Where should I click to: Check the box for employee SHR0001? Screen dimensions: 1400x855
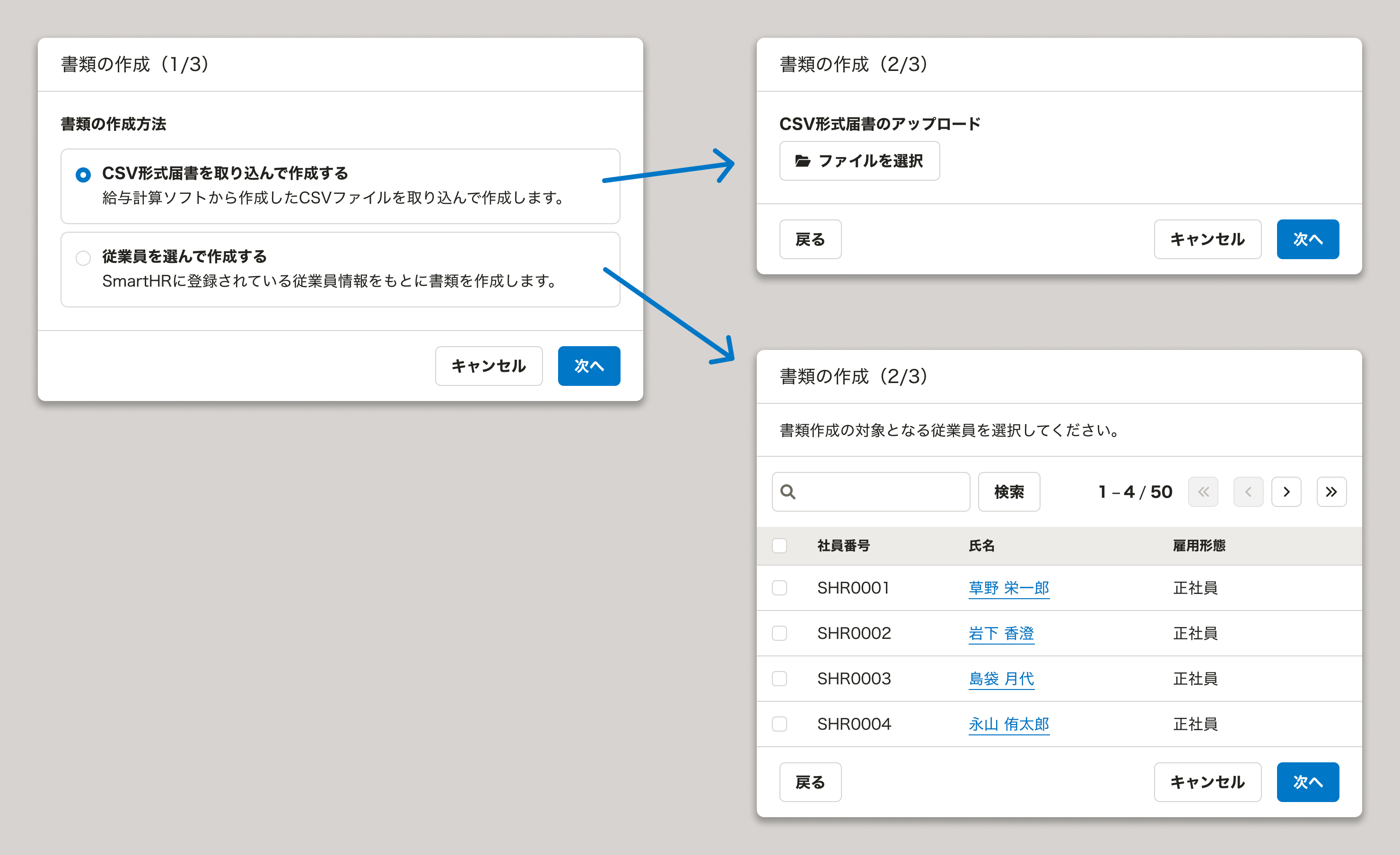[779, 587]
